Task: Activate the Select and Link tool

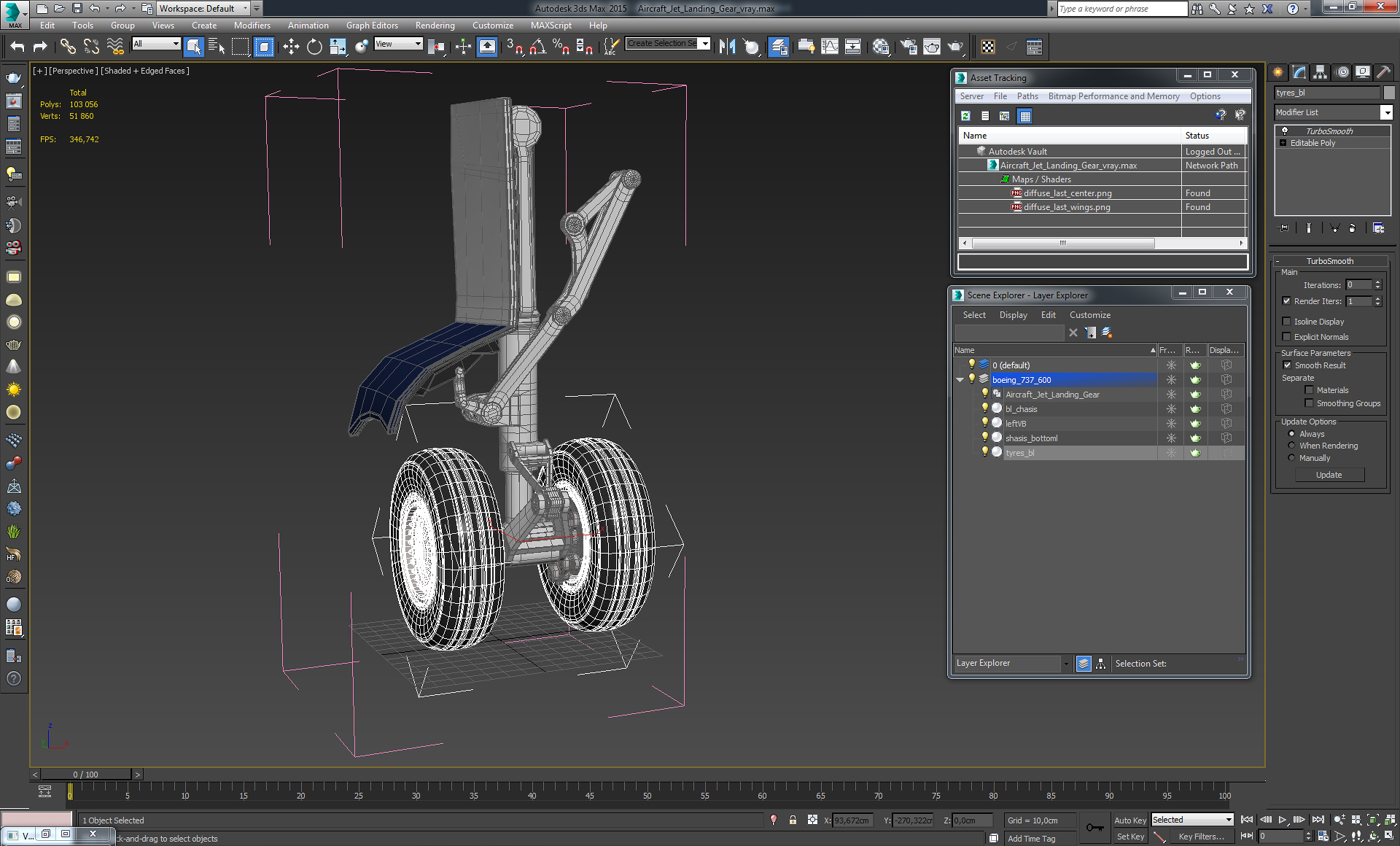Action: coord(68,47)
